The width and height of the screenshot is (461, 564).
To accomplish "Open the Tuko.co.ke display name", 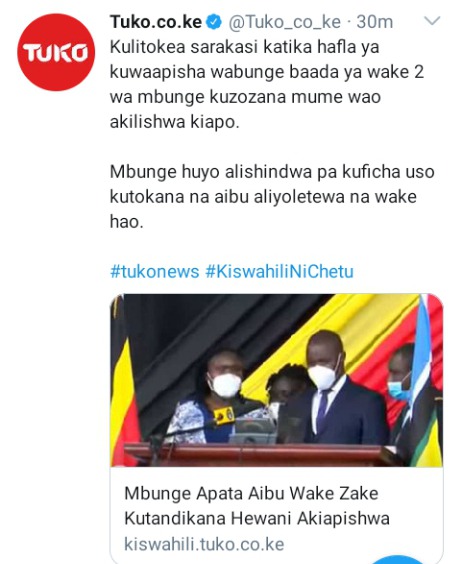I will pyautogui.click(x=156, y=22).
